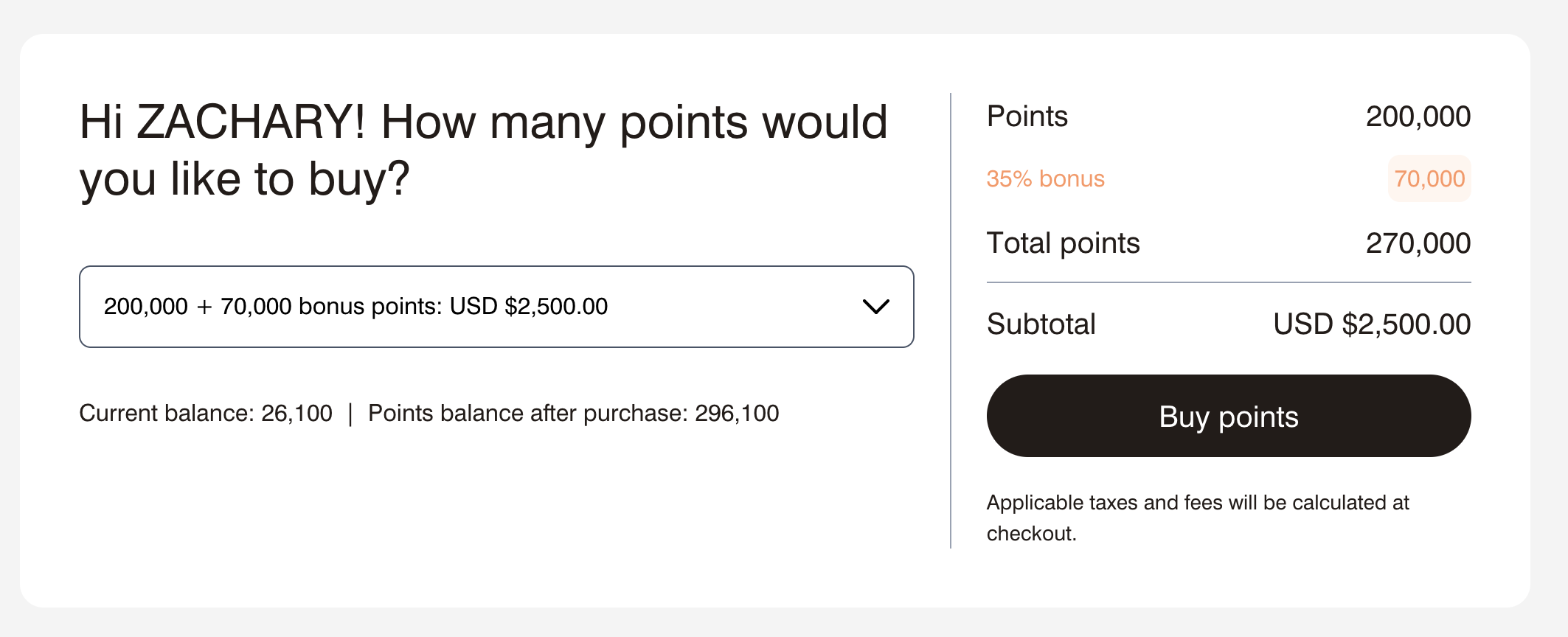This screenshot has height=637, width=1568.
Task: Click the pipe separator between balances
Action: (350, 414)
